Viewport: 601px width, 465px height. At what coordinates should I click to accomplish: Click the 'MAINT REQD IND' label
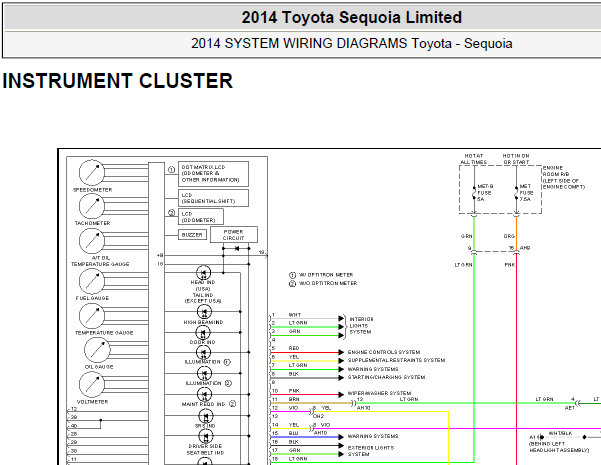[x=203, y=404]
